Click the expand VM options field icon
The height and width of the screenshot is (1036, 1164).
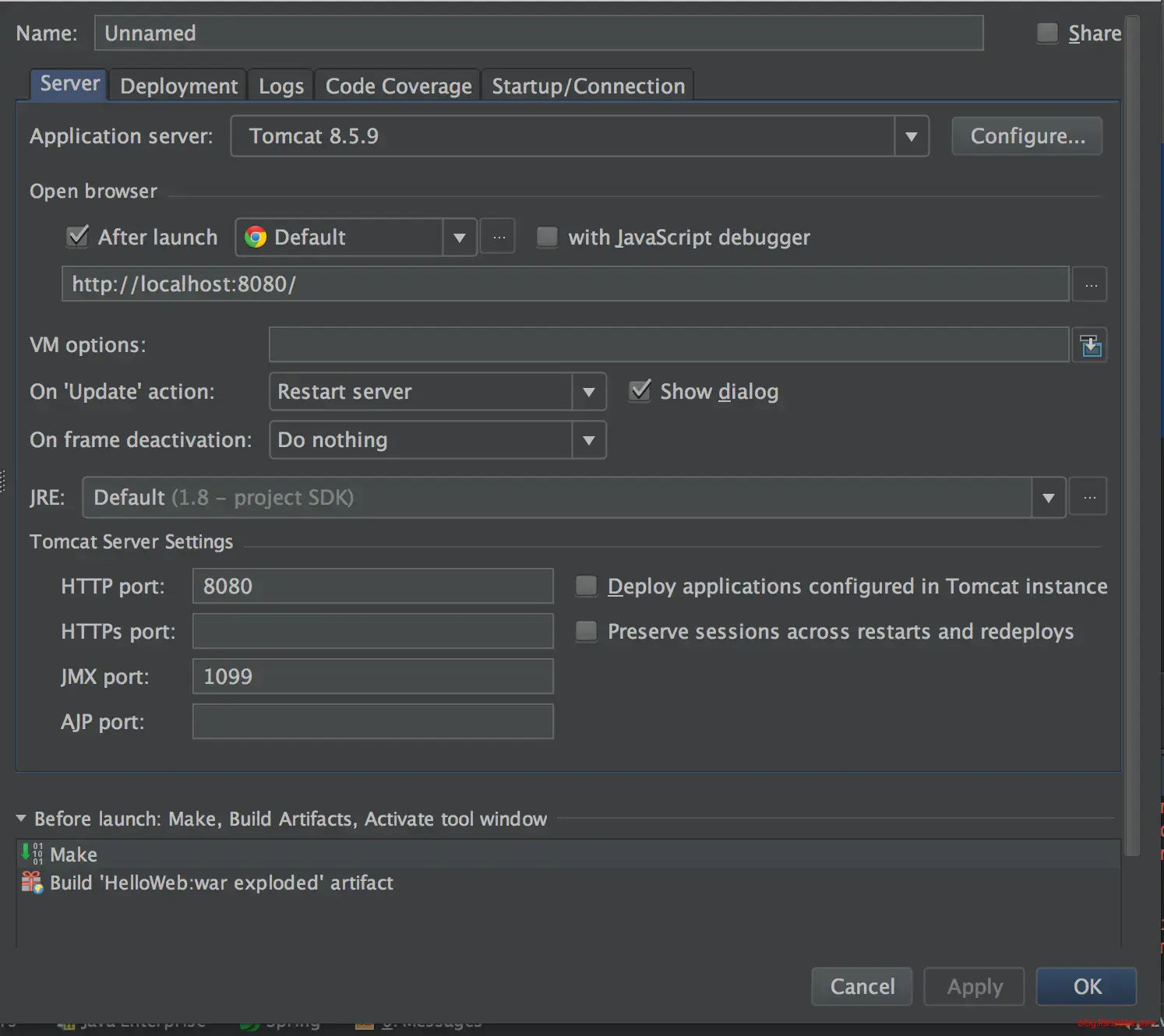(1090, 345)
